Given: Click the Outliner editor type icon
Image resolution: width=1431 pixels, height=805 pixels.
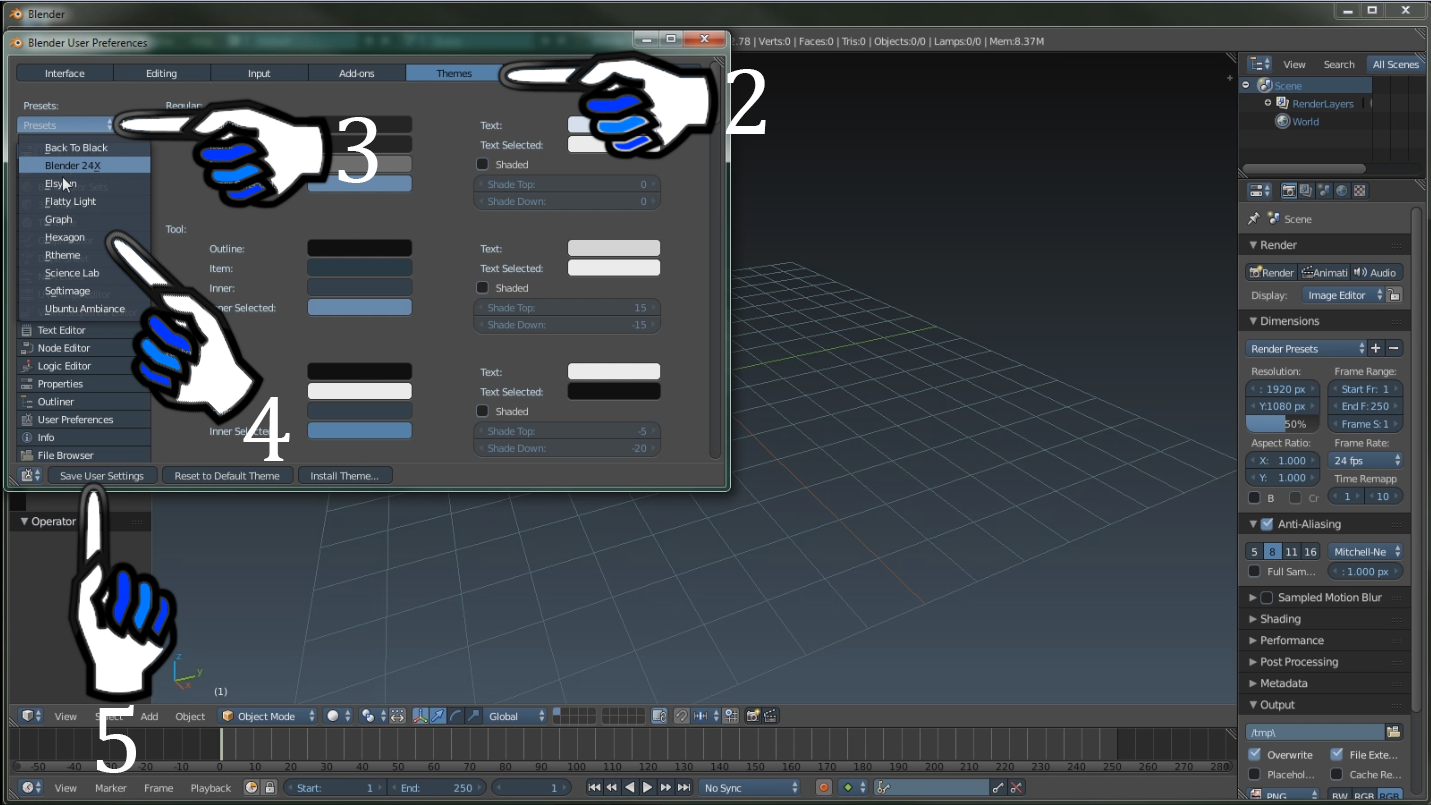Looking at the screenshot, I should (1259, 64).
